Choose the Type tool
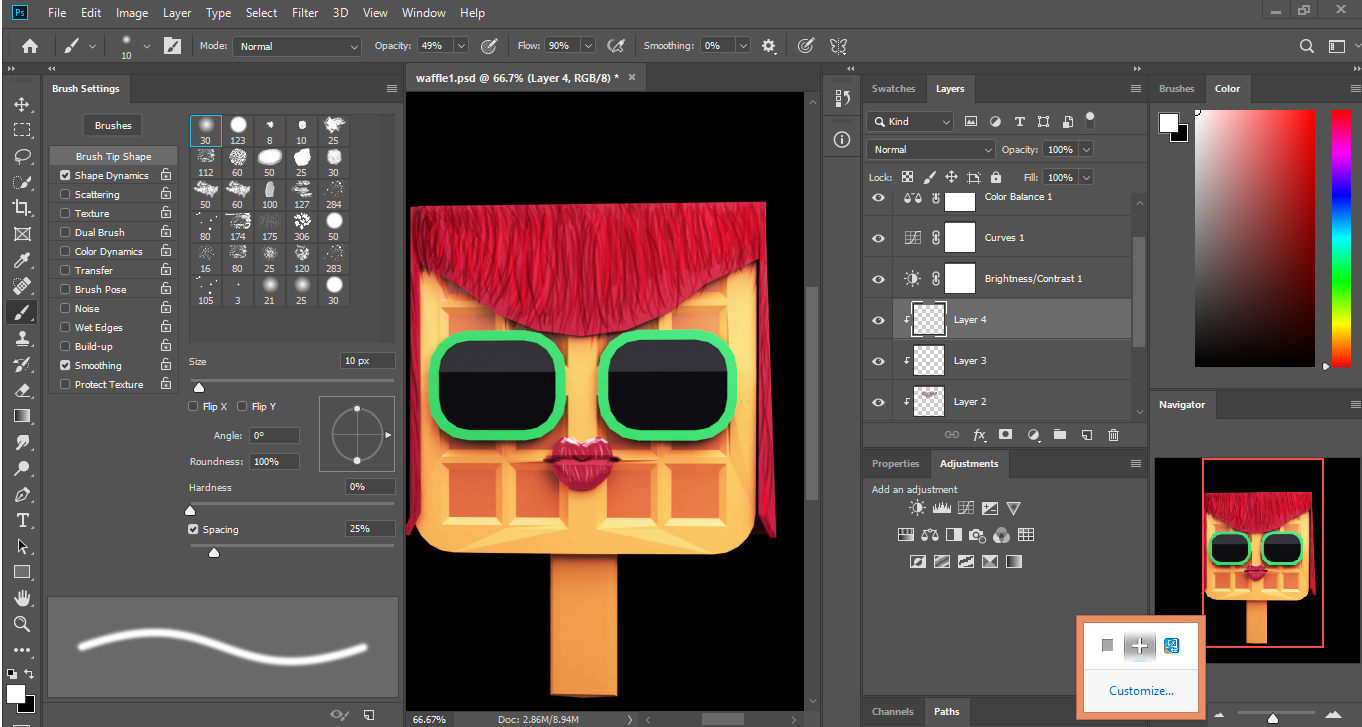The width and height of the screenshot is (1362, 727). (21, 519)
